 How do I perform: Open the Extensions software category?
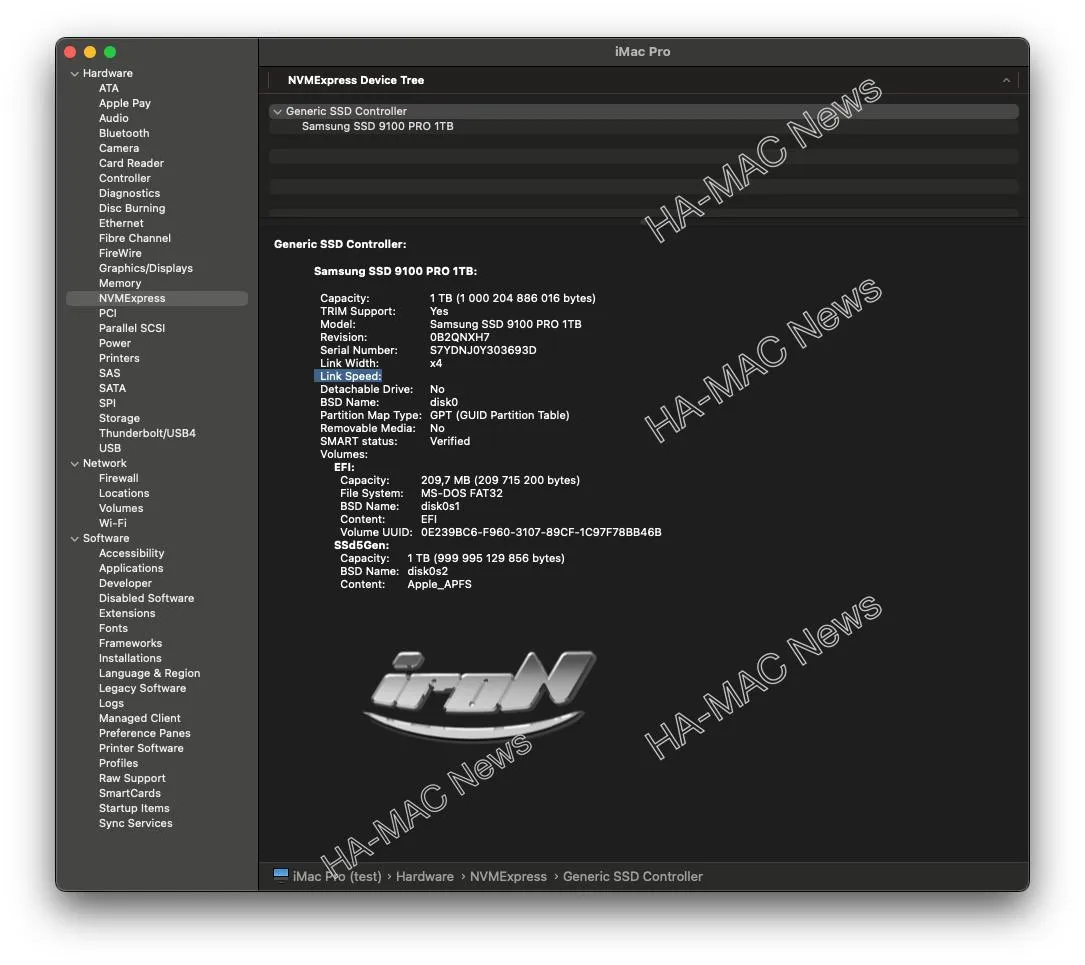coord(127,614)
